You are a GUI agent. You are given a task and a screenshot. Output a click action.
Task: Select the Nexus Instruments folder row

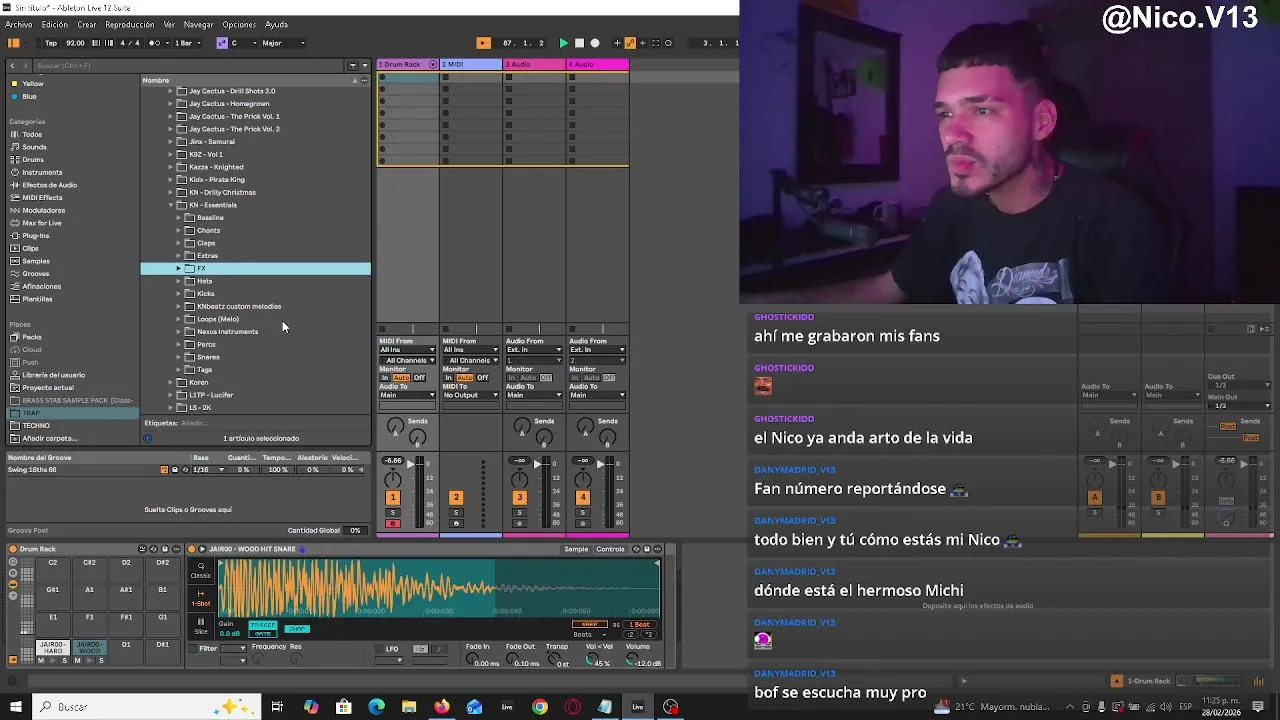[255, 332]
